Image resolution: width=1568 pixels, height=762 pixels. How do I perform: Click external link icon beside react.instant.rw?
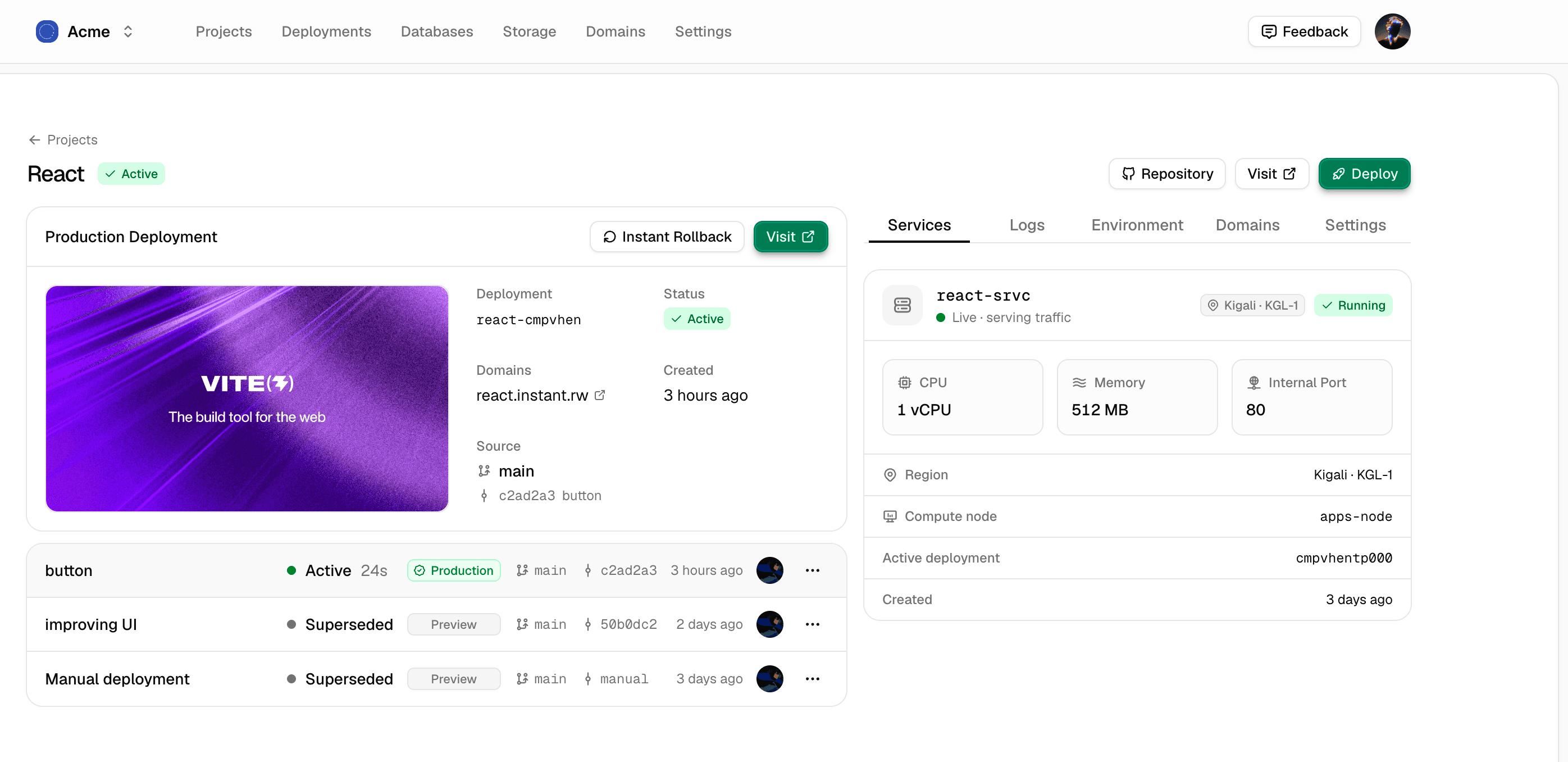pos(600,395)
